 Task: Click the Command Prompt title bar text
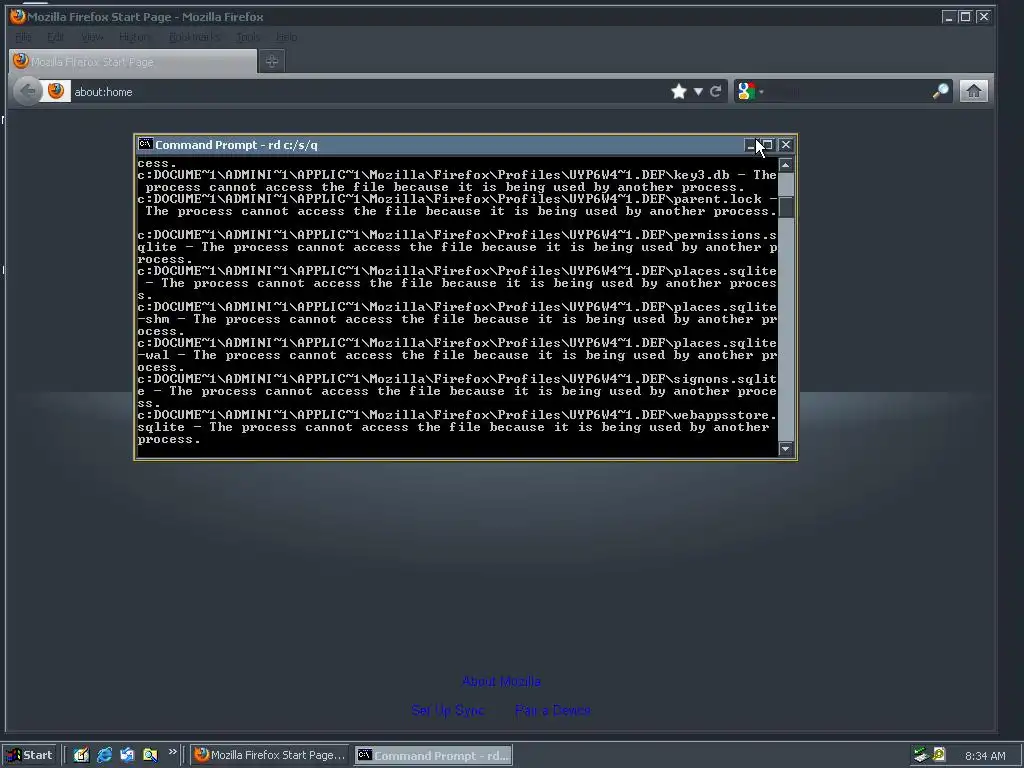point(236,145)
